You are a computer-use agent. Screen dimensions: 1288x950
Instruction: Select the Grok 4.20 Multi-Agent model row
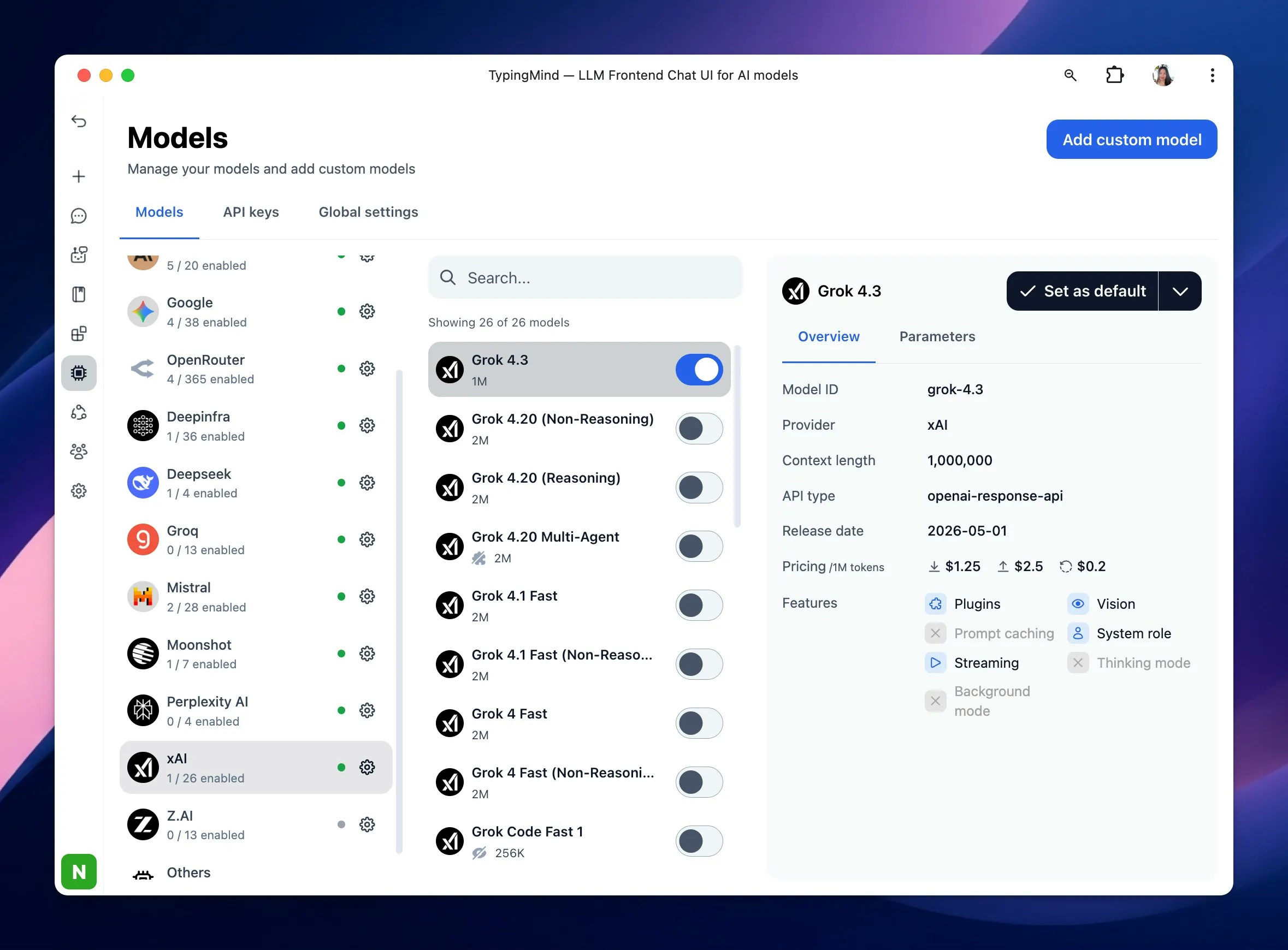580,547
